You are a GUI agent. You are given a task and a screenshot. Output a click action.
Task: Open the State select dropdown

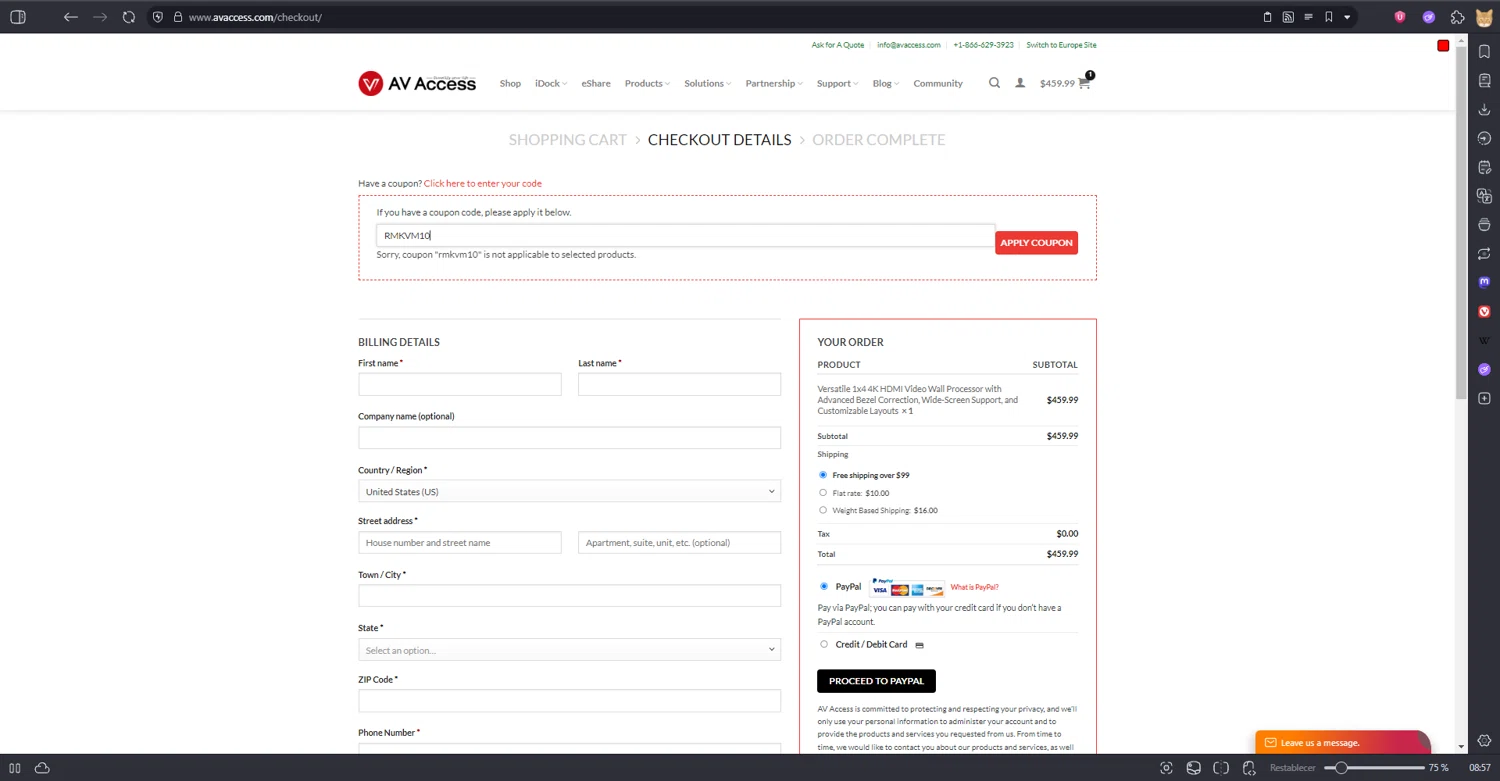(x=569, y=650)
